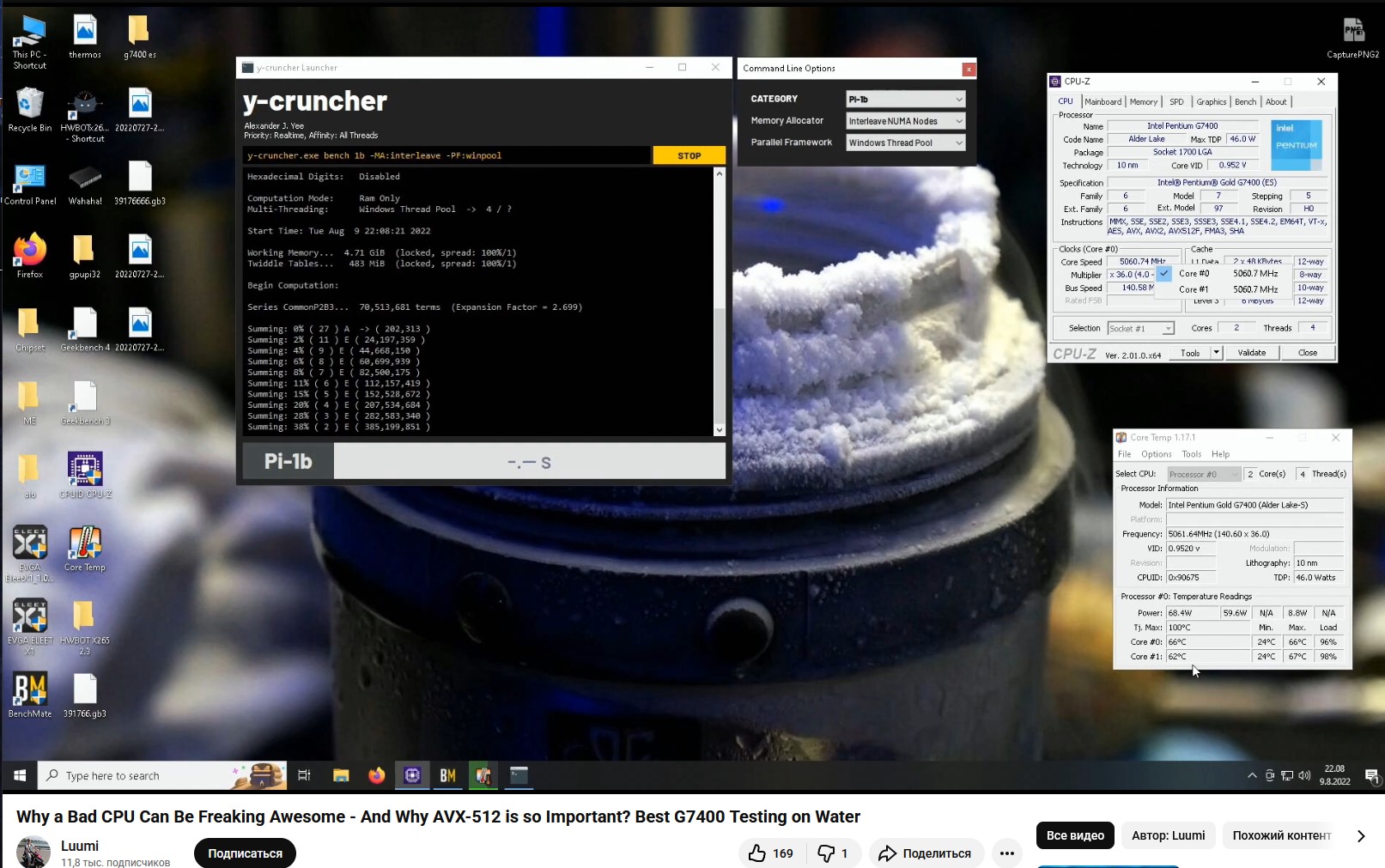Open the File menu in Core Temp

point(1125,454)
